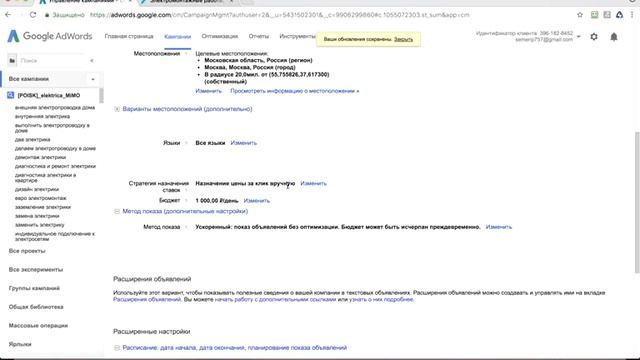The width and height of the screenshot is (640, 360).
Task: Open notifications bell icon
Action: [613, 37]
